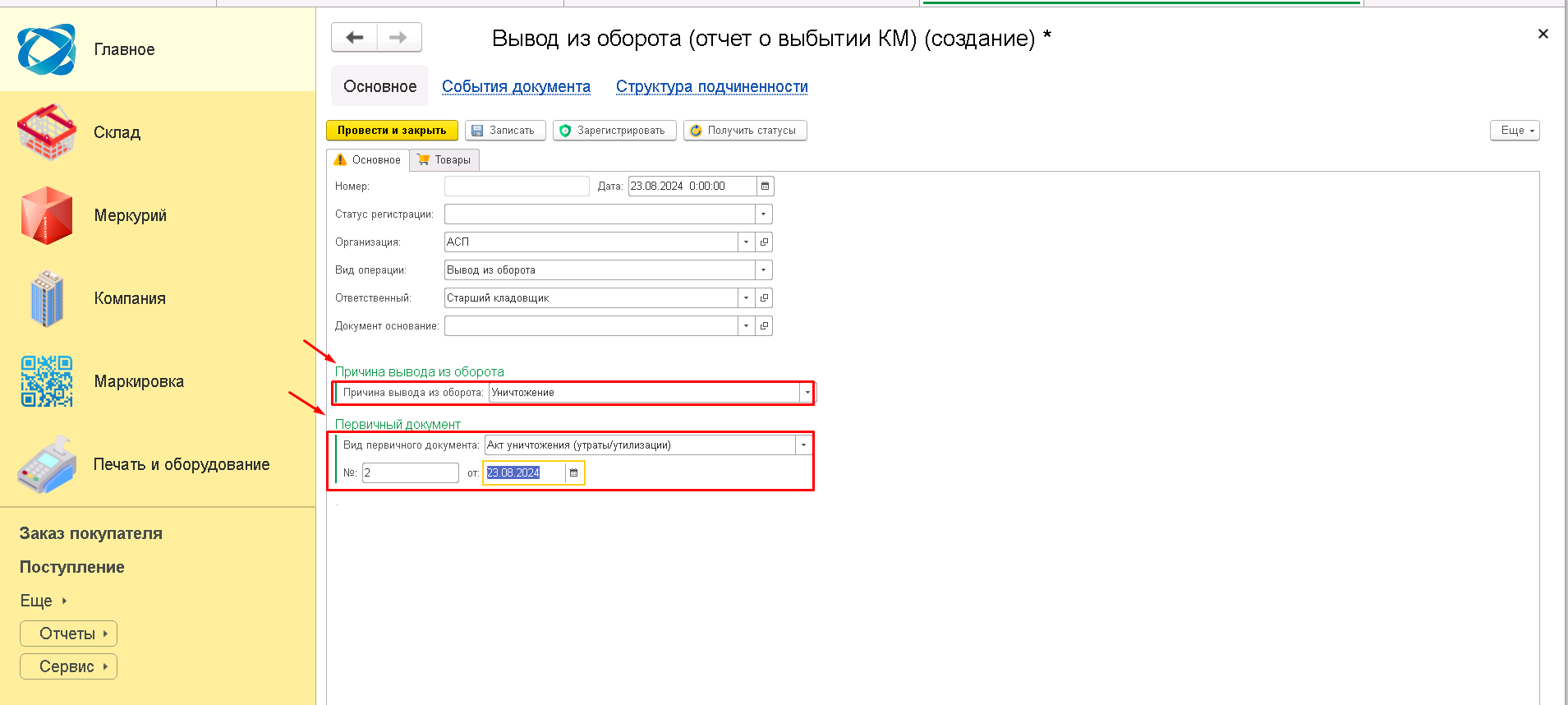Click the empty Статус регистрации field
Screen dimensions: 1568x705
(x=600, y=214)
